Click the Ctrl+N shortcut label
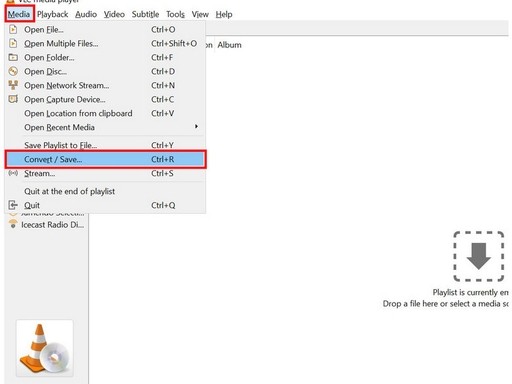 [x=163, y=86]
